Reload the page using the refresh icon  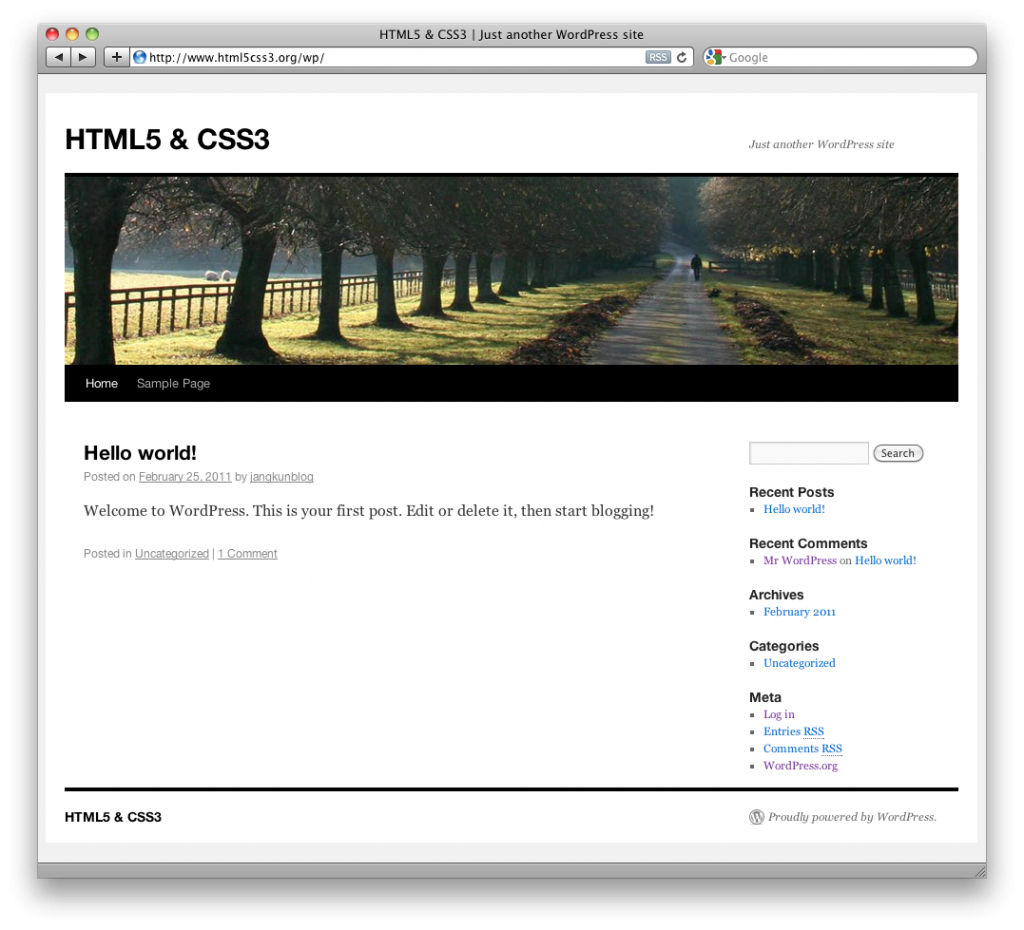click(680, 57)
